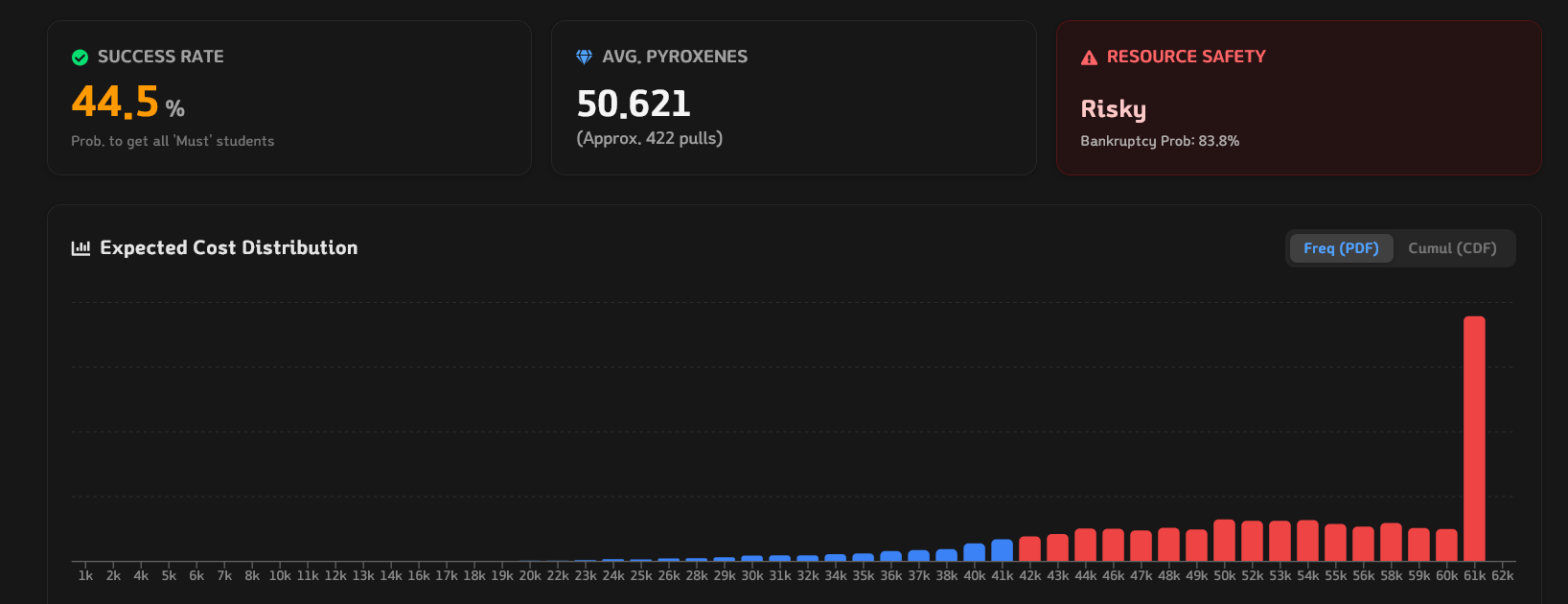
Task: Click the 20k axis label
Action: (x=530, y=576)
